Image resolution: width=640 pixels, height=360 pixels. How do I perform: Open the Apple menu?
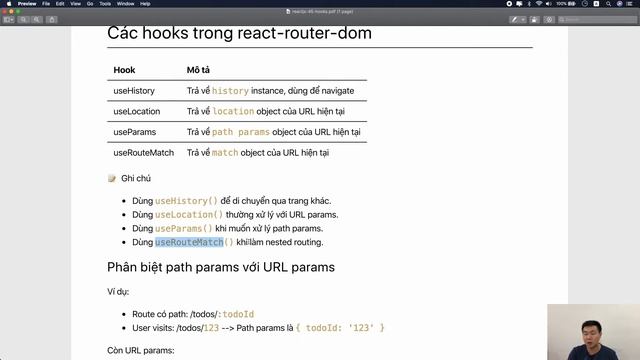[9, 4]
